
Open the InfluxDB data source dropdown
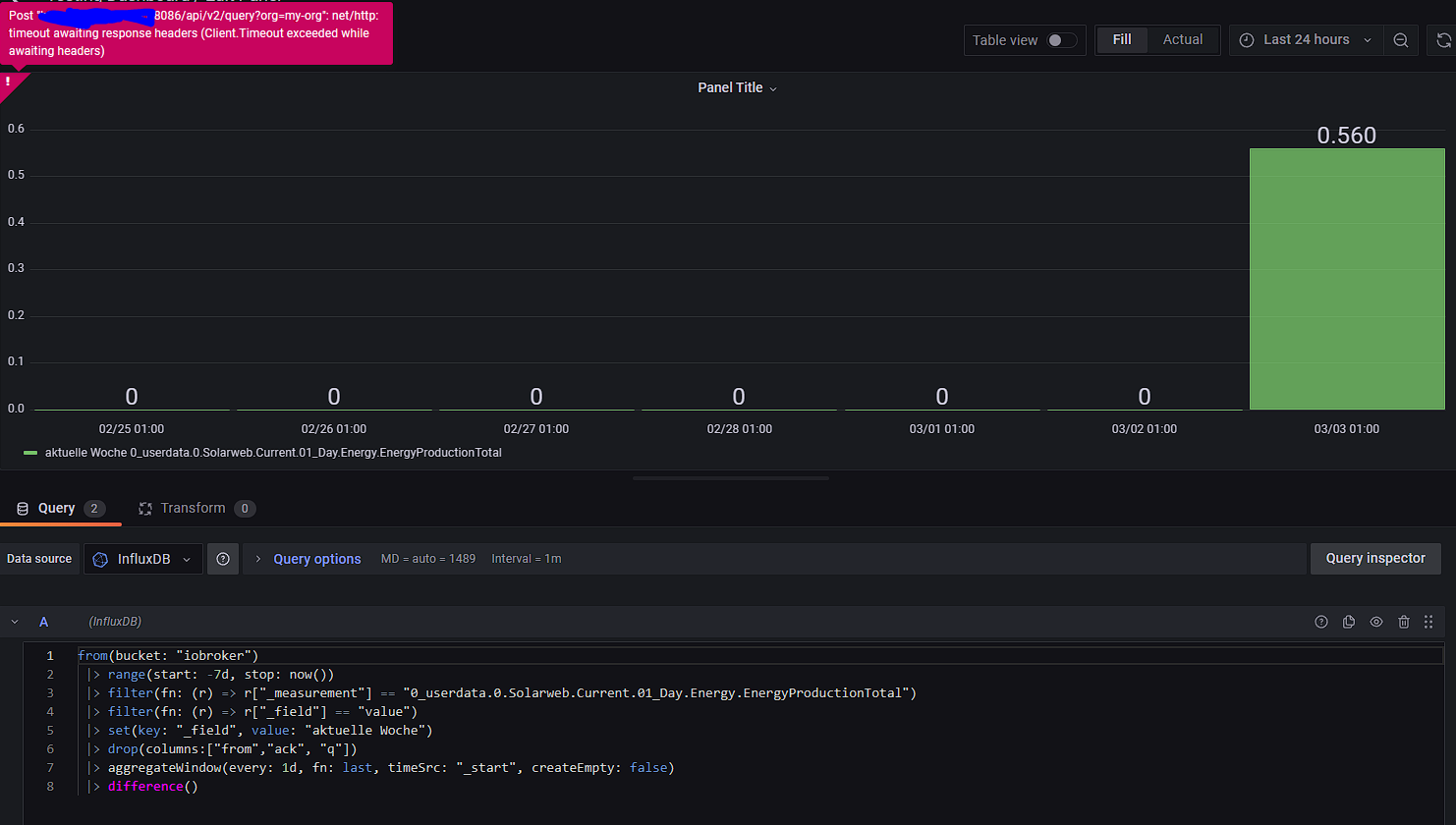point(143,559)
